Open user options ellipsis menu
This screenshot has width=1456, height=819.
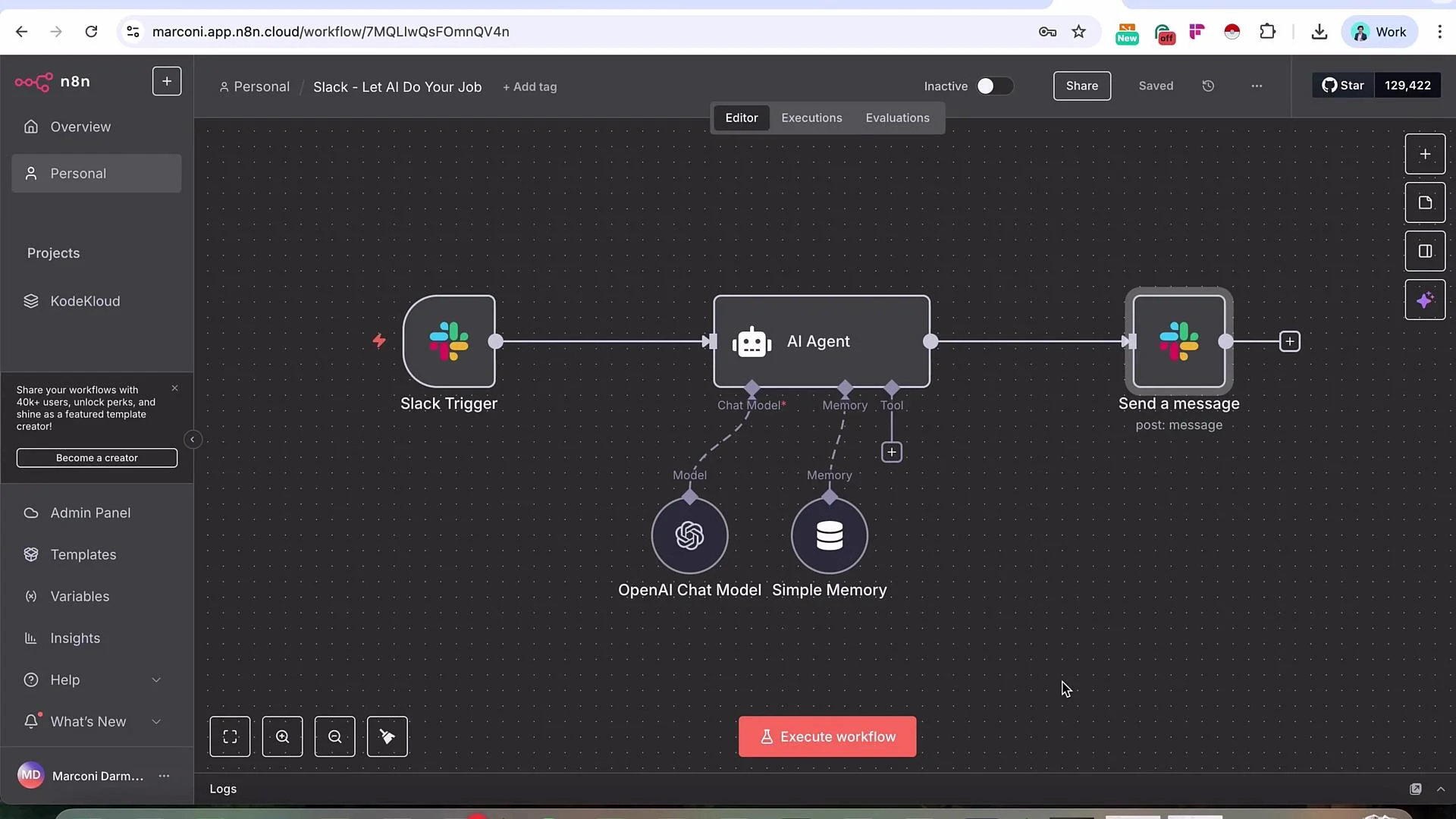click(164, 776)
